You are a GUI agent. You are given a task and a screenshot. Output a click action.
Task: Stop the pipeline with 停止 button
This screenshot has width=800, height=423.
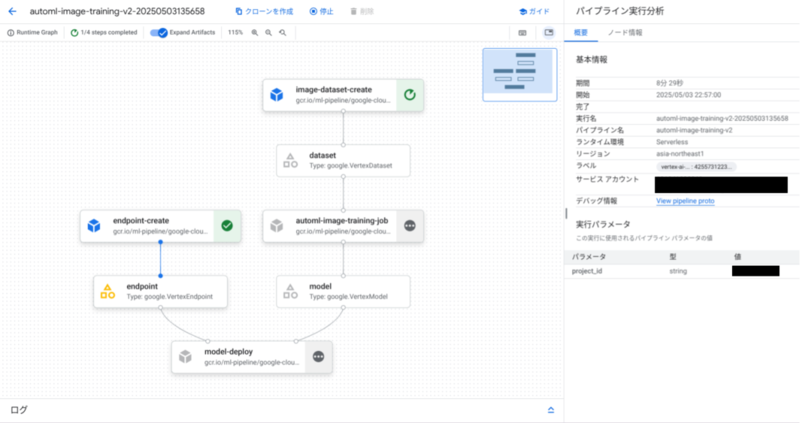pyautogui.click(x=321, y=11)
